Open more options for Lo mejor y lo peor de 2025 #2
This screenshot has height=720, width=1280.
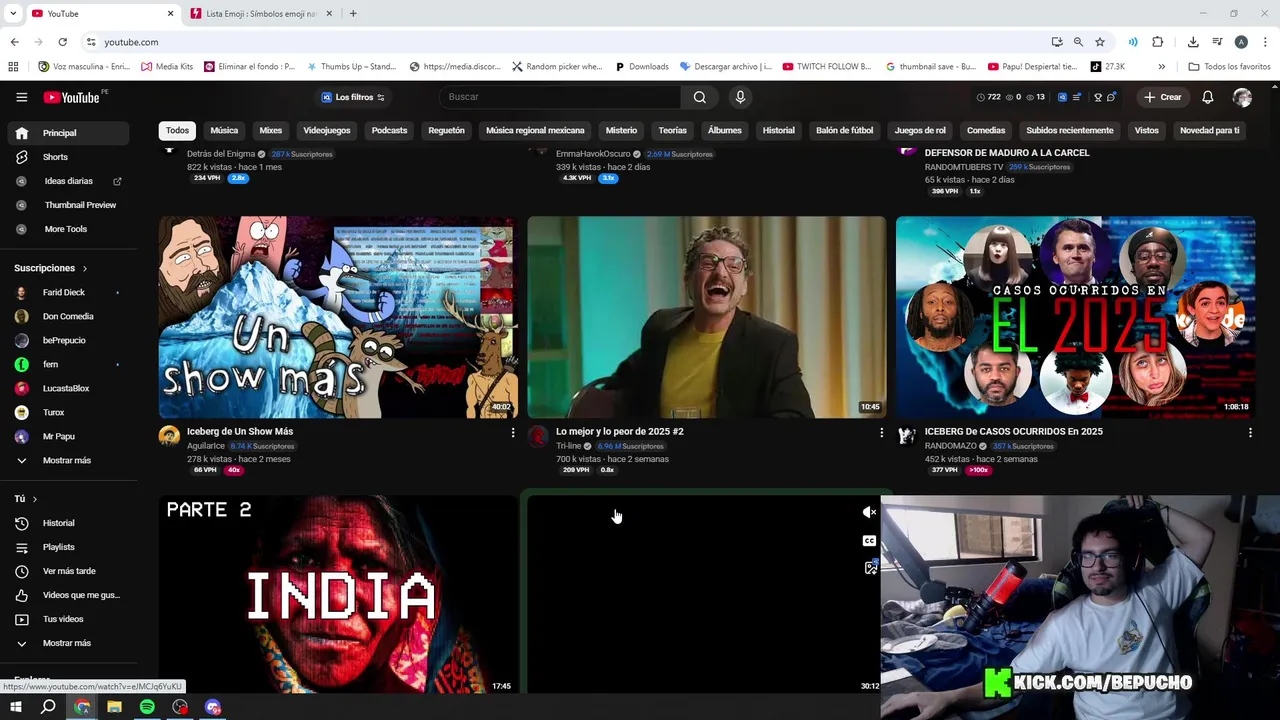pos(881,432)
